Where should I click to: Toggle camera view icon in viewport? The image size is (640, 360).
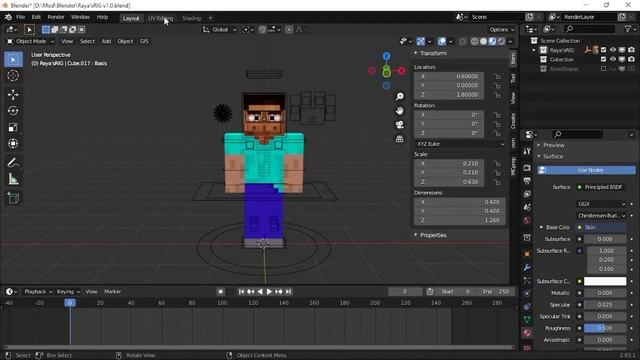tap(400, 125)
